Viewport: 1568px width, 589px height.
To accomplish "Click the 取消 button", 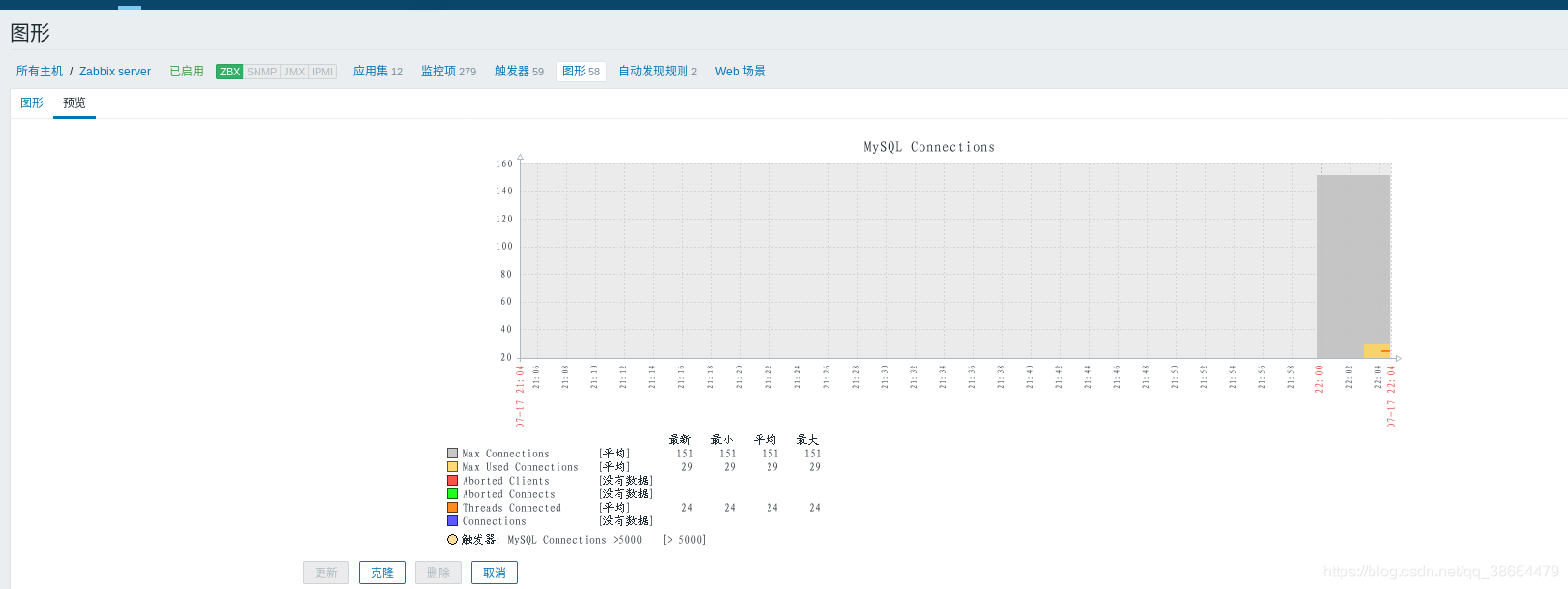I will (495, 573).
